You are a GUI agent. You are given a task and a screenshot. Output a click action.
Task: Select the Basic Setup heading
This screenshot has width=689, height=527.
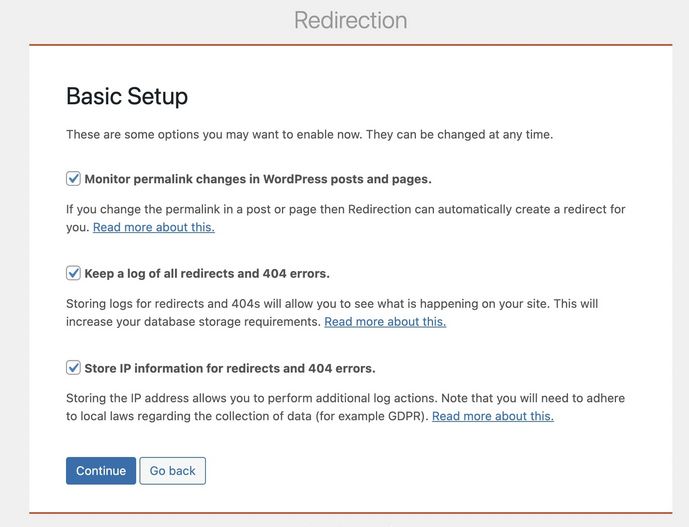click(127, 96)
